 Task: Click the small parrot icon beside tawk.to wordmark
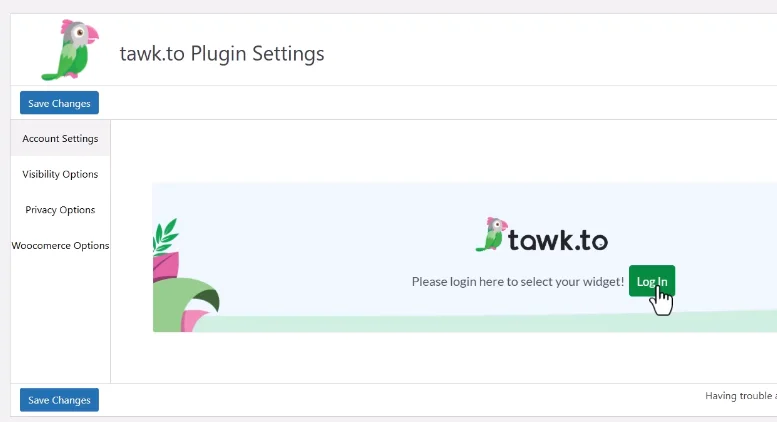[x=492, y=234]
